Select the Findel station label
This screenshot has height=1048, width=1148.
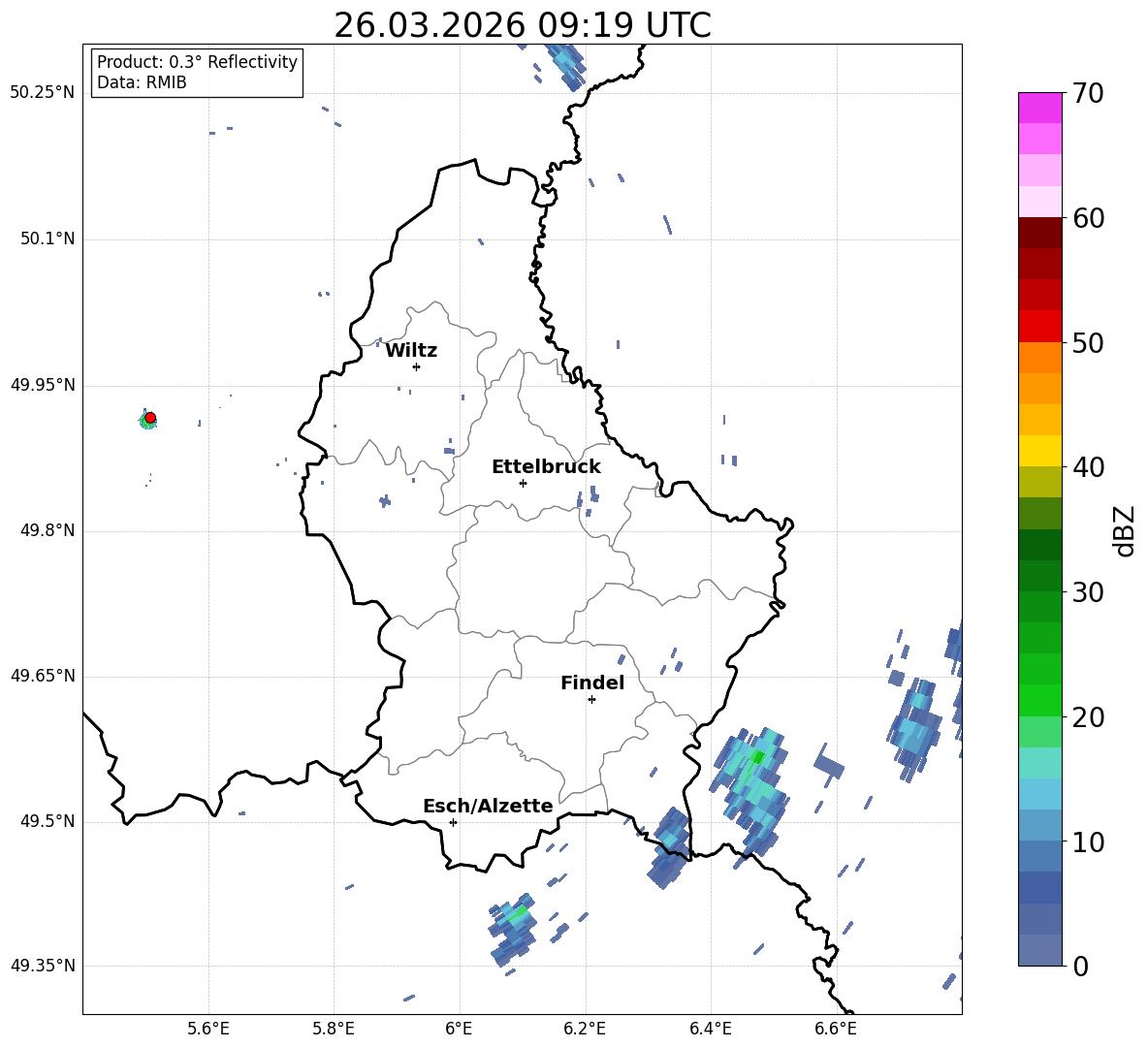point(592,683)
